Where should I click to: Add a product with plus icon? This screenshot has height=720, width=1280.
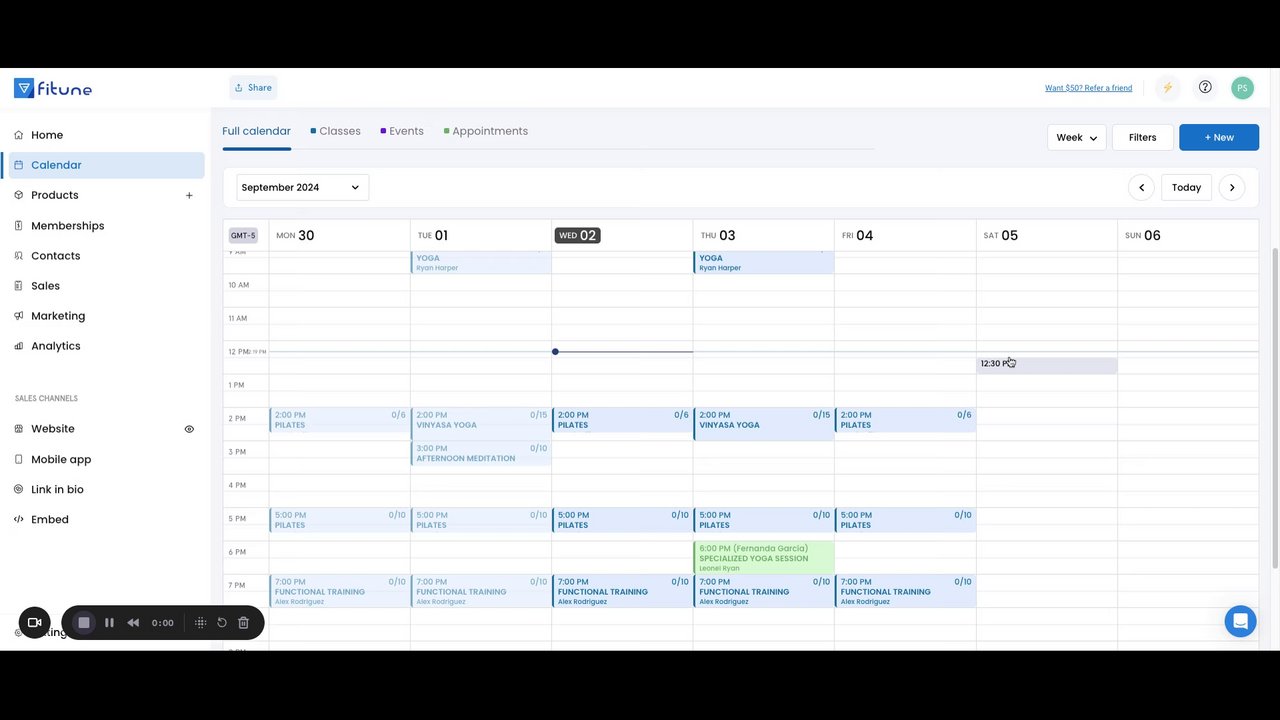tap(189, 195)
